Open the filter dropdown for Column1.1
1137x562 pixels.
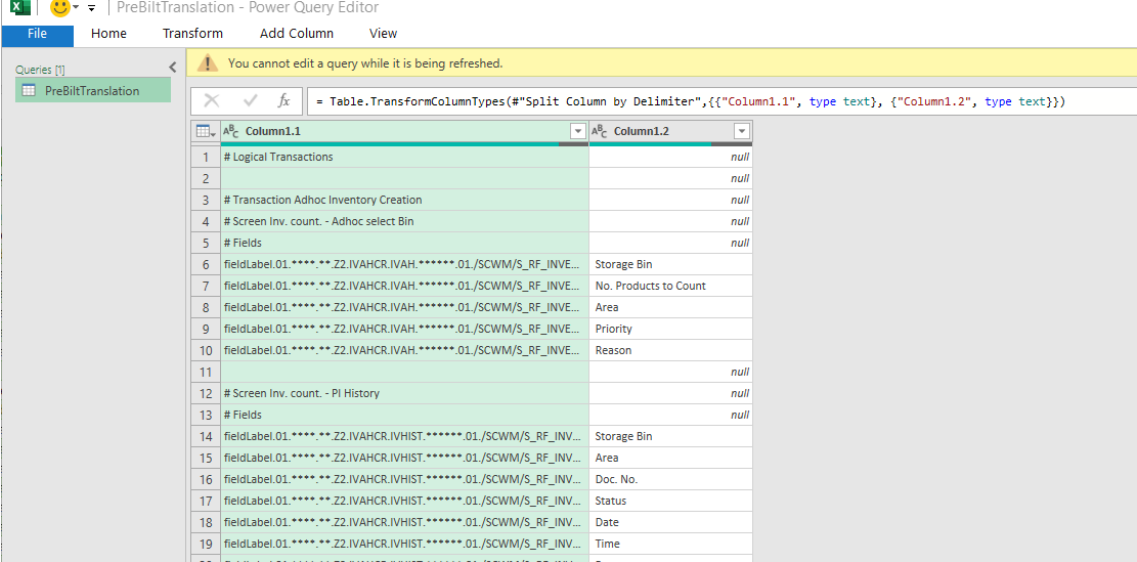coord(577,132)
